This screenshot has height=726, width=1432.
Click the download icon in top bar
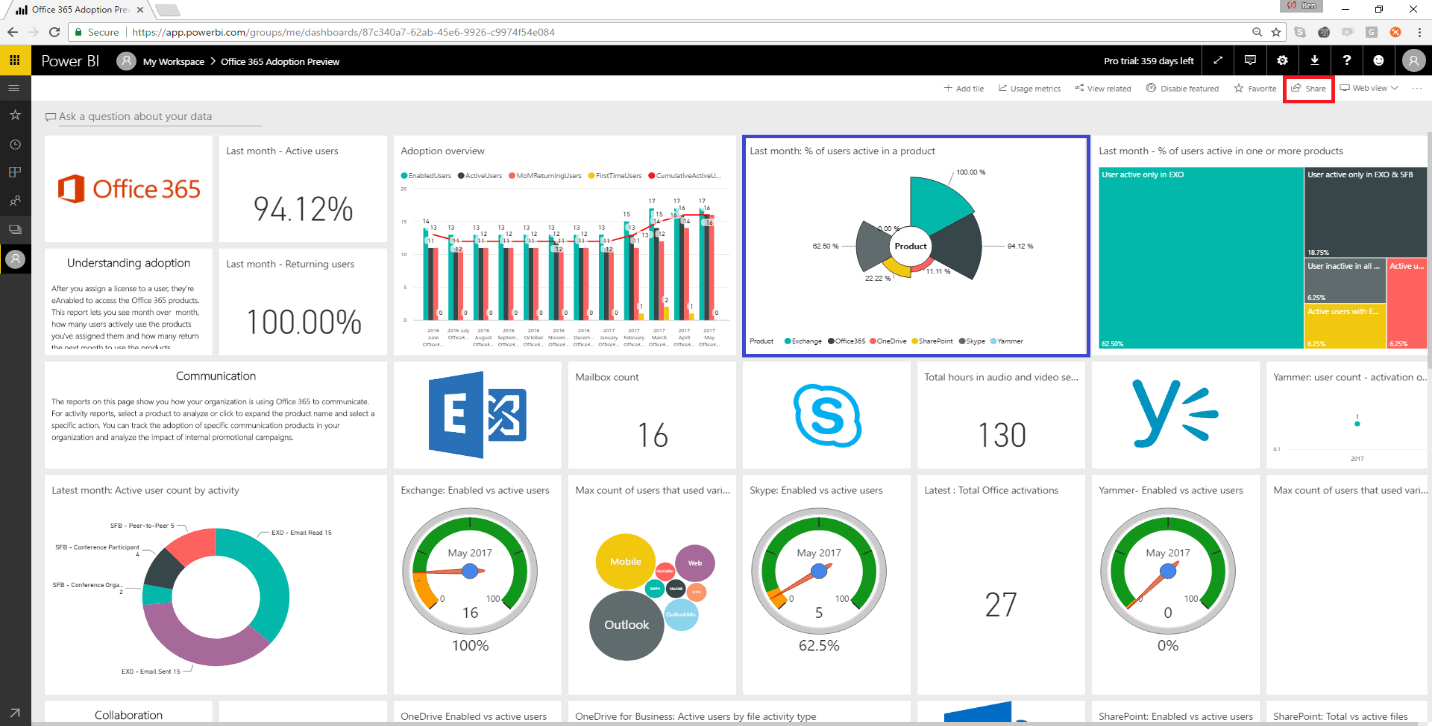point(1314,60)
